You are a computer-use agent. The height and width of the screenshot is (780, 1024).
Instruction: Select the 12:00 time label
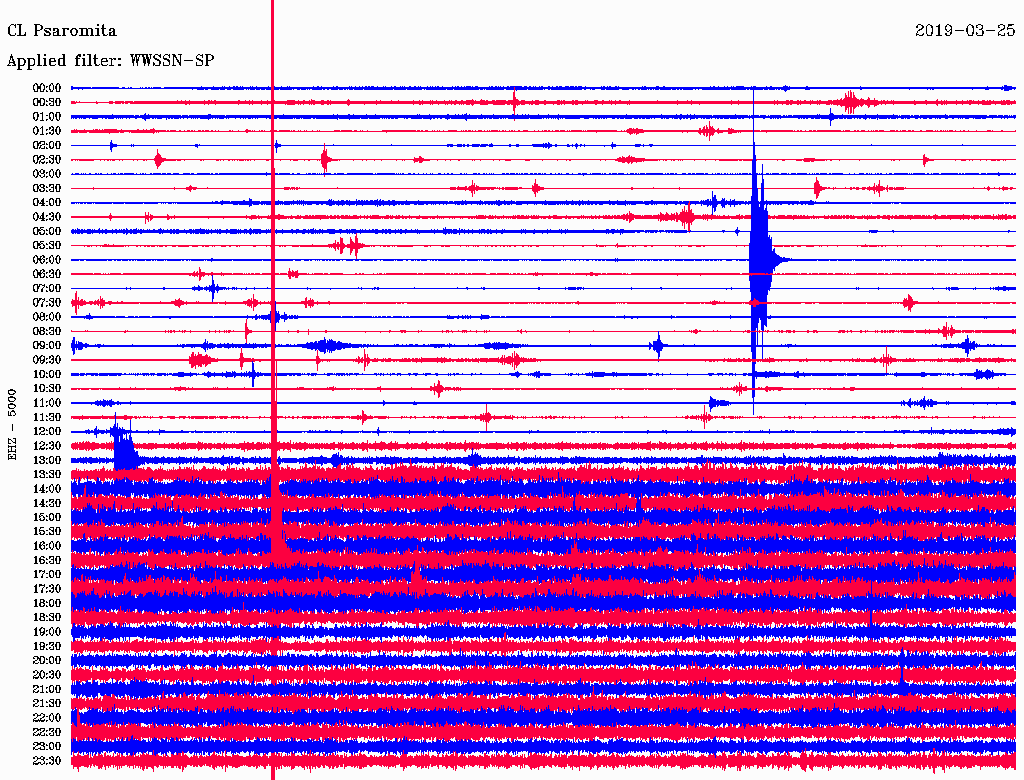coord(47,432)
